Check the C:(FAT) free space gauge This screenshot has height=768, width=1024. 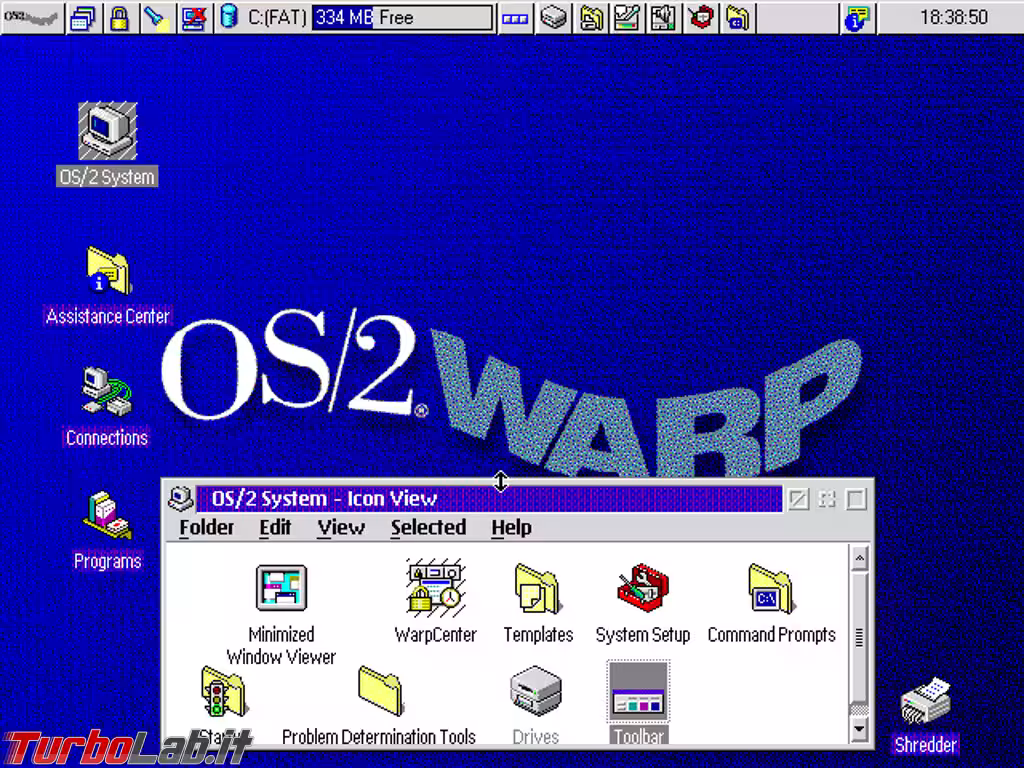[400, 17]
